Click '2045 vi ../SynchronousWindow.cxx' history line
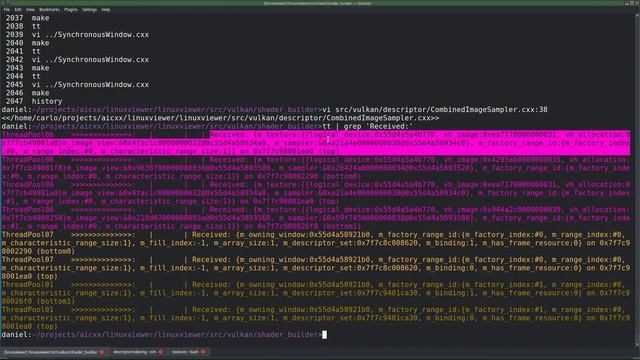This screenshot has height=360, width=640. 77,84
